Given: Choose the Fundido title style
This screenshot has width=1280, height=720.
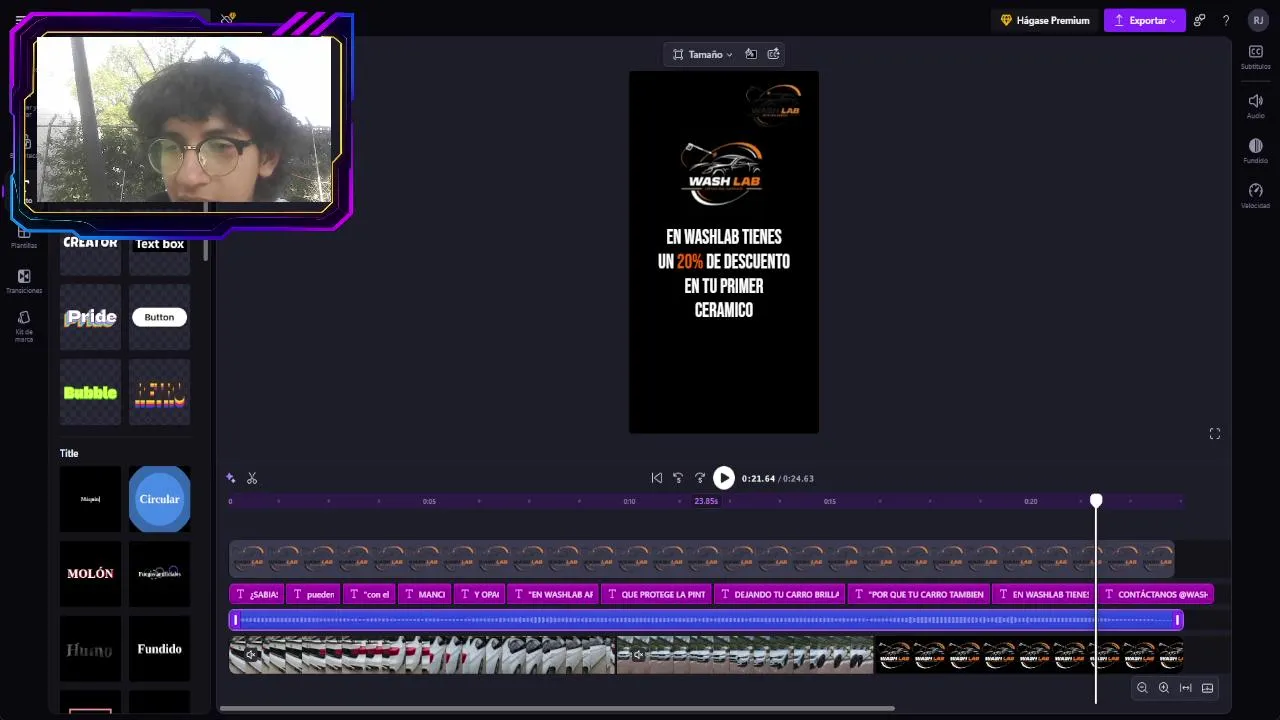Looking at the screenshot, I should [x=159, y=649].
